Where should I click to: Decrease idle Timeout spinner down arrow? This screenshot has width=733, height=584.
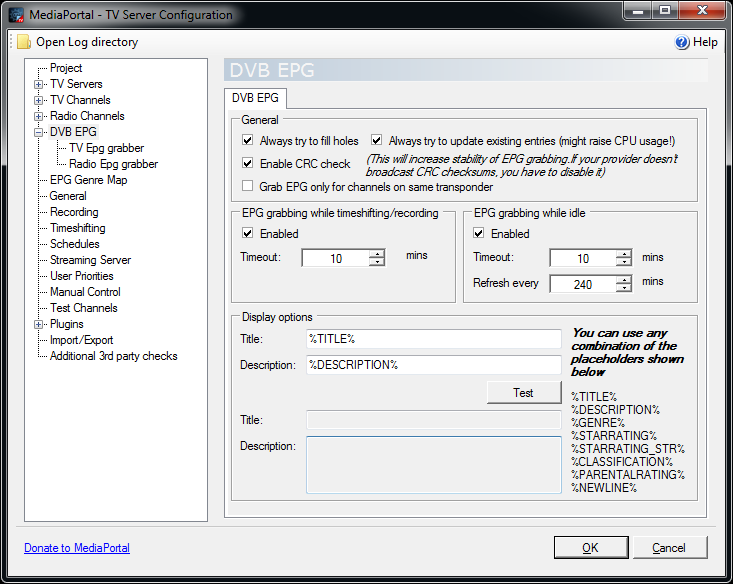pos(624,262)
